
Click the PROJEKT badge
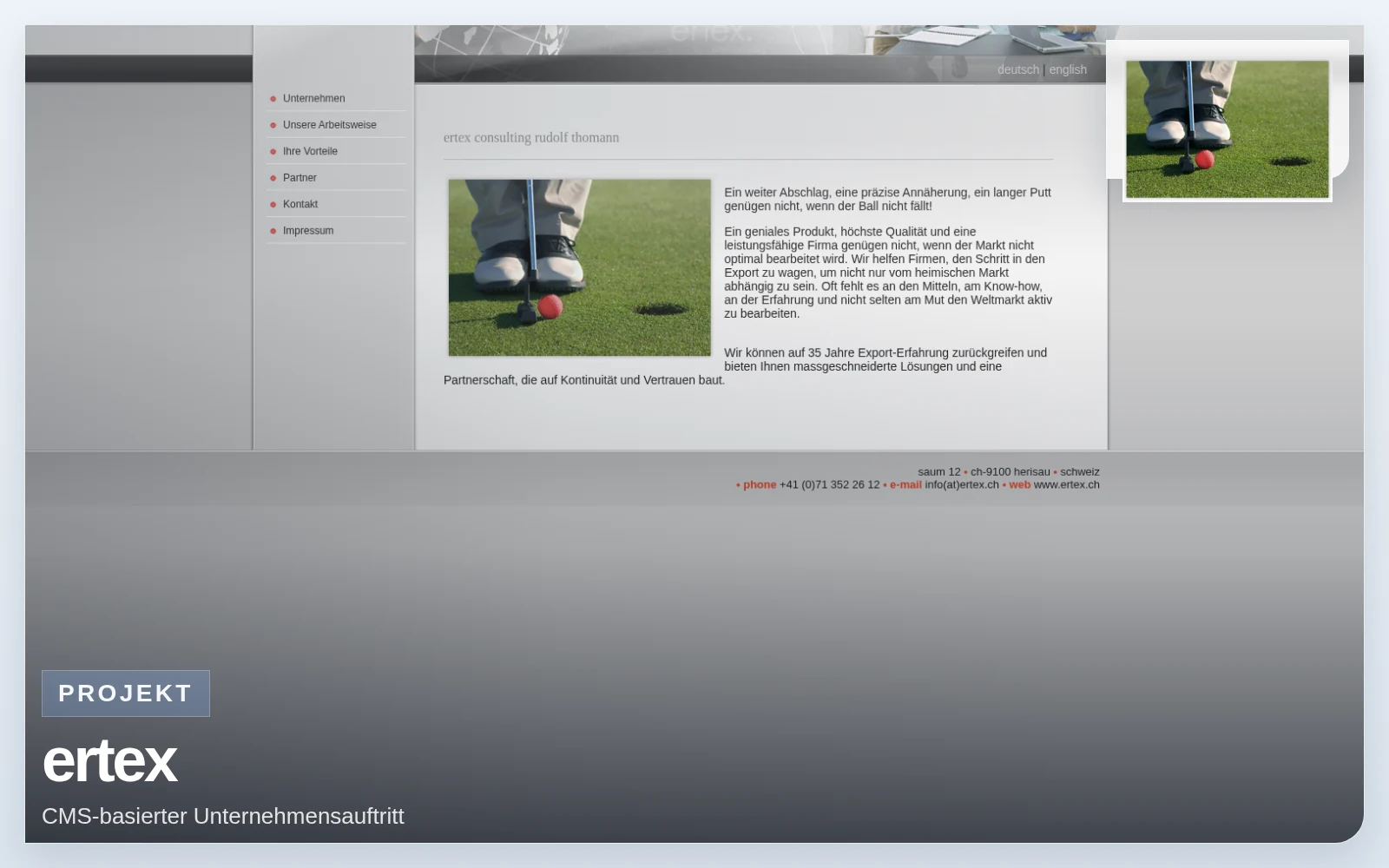[126, 694]
